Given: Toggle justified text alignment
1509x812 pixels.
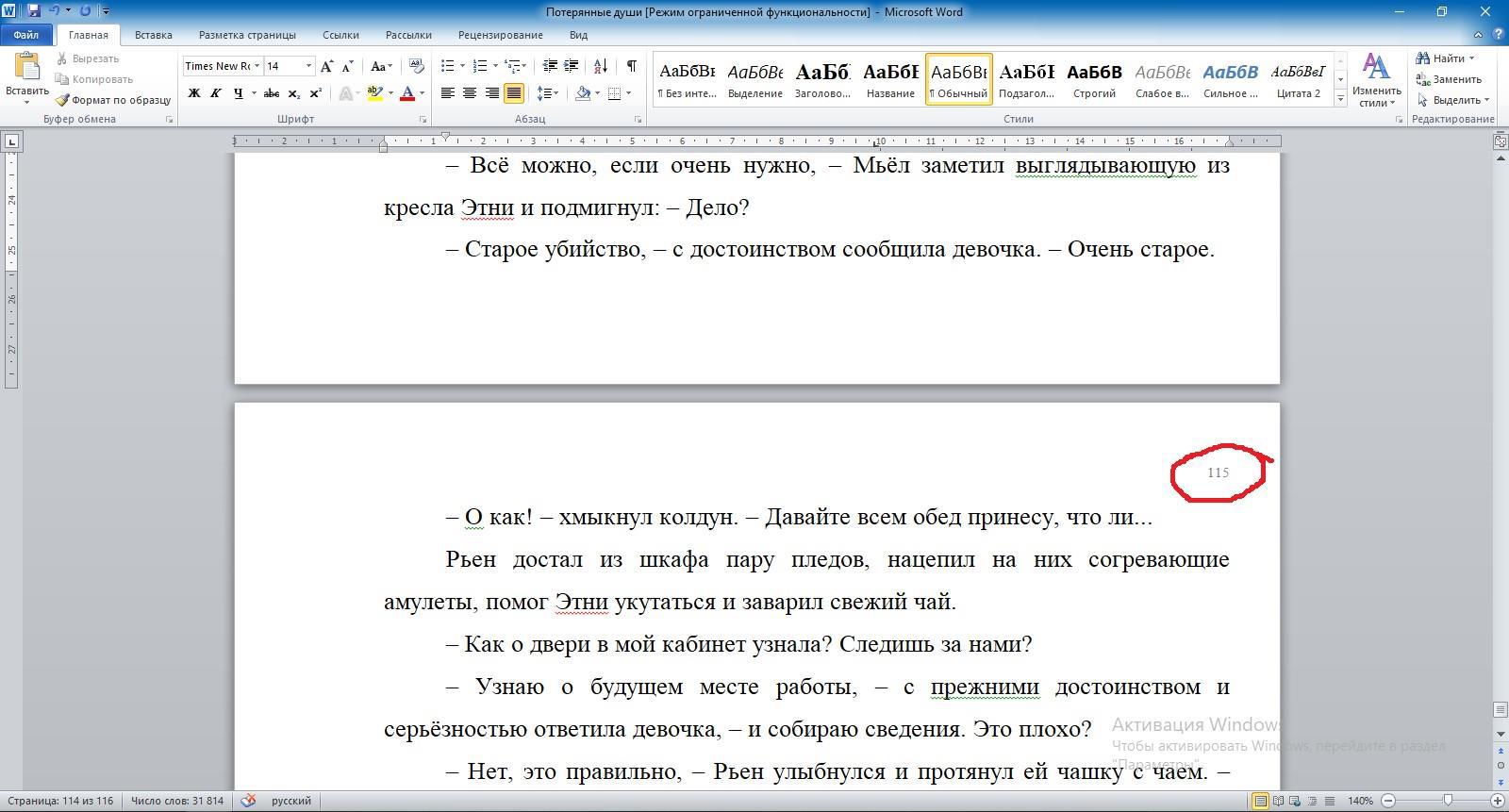Looking at the screenshot, I should point(514,93).
